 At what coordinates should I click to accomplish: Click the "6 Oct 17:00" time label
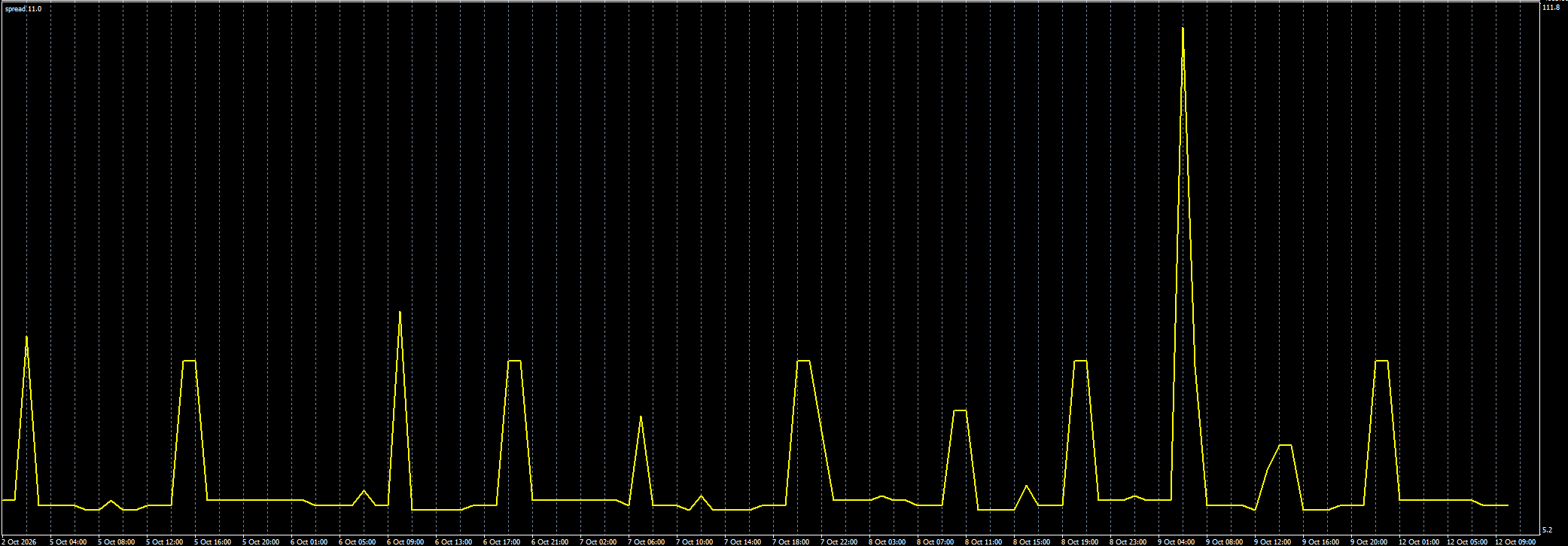pyautogui.click(x=502, y=541)
